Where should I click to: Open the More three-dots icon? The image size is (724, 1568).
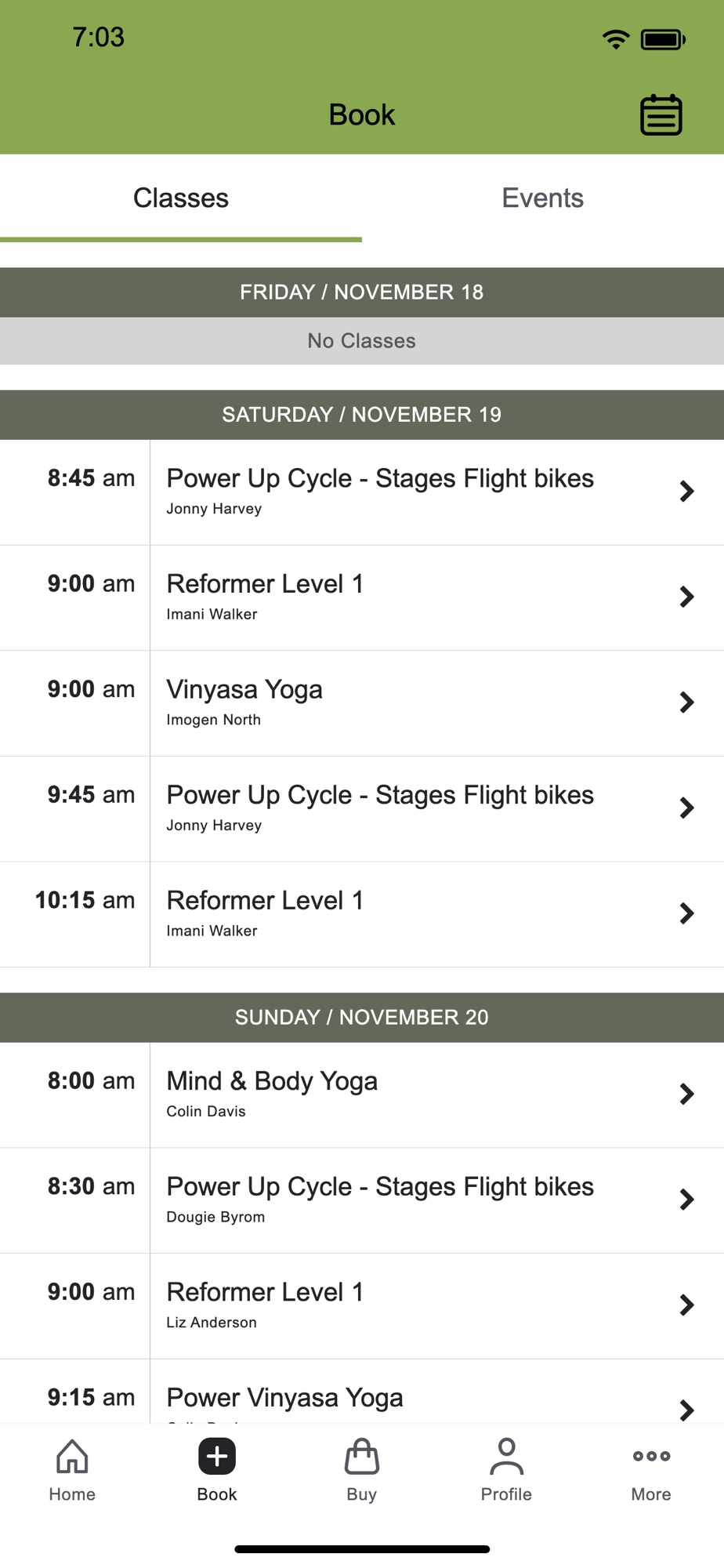(651, 1457)
